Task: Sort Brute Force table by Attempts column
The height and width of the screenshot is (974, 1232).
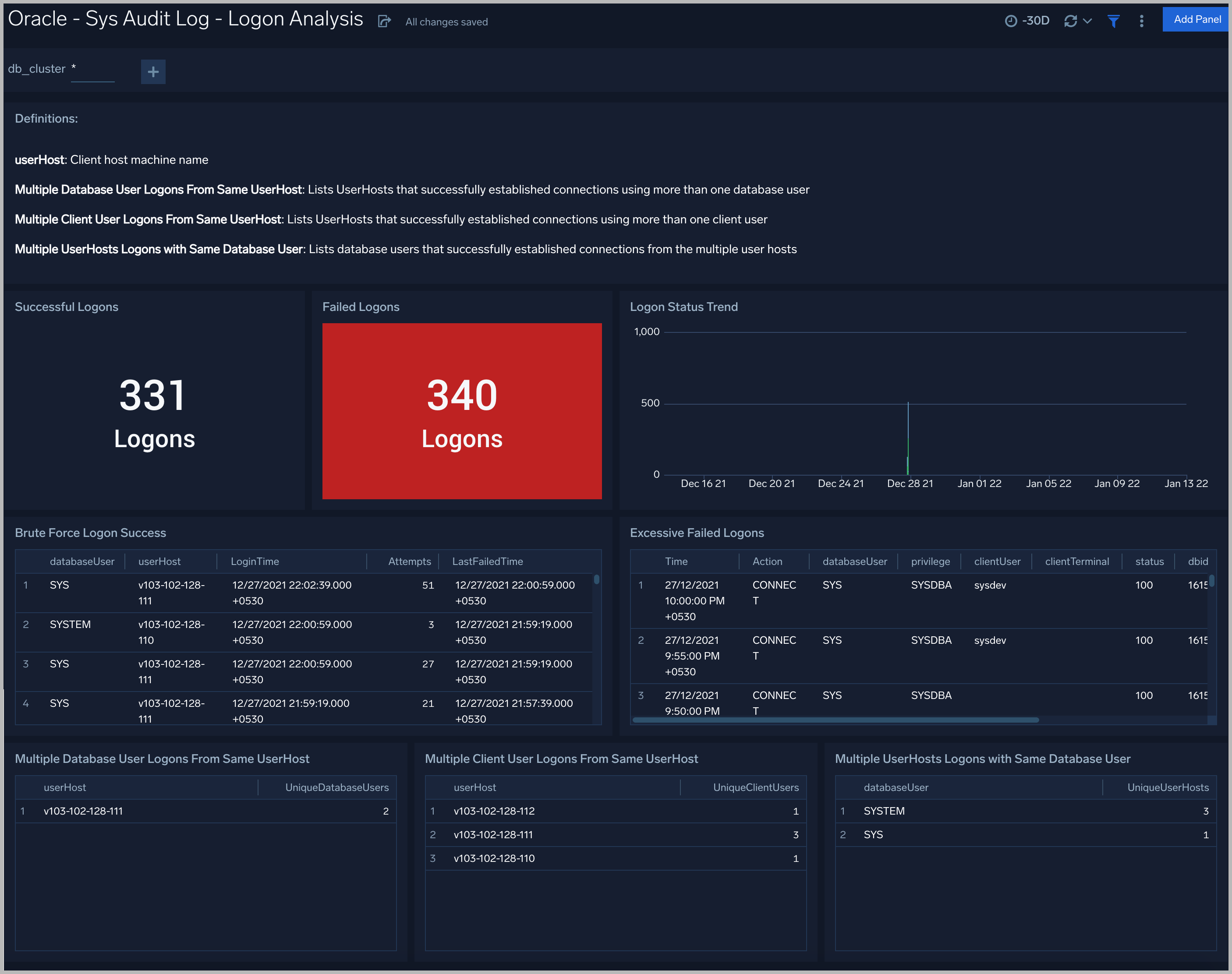Action: pos(409,561)
